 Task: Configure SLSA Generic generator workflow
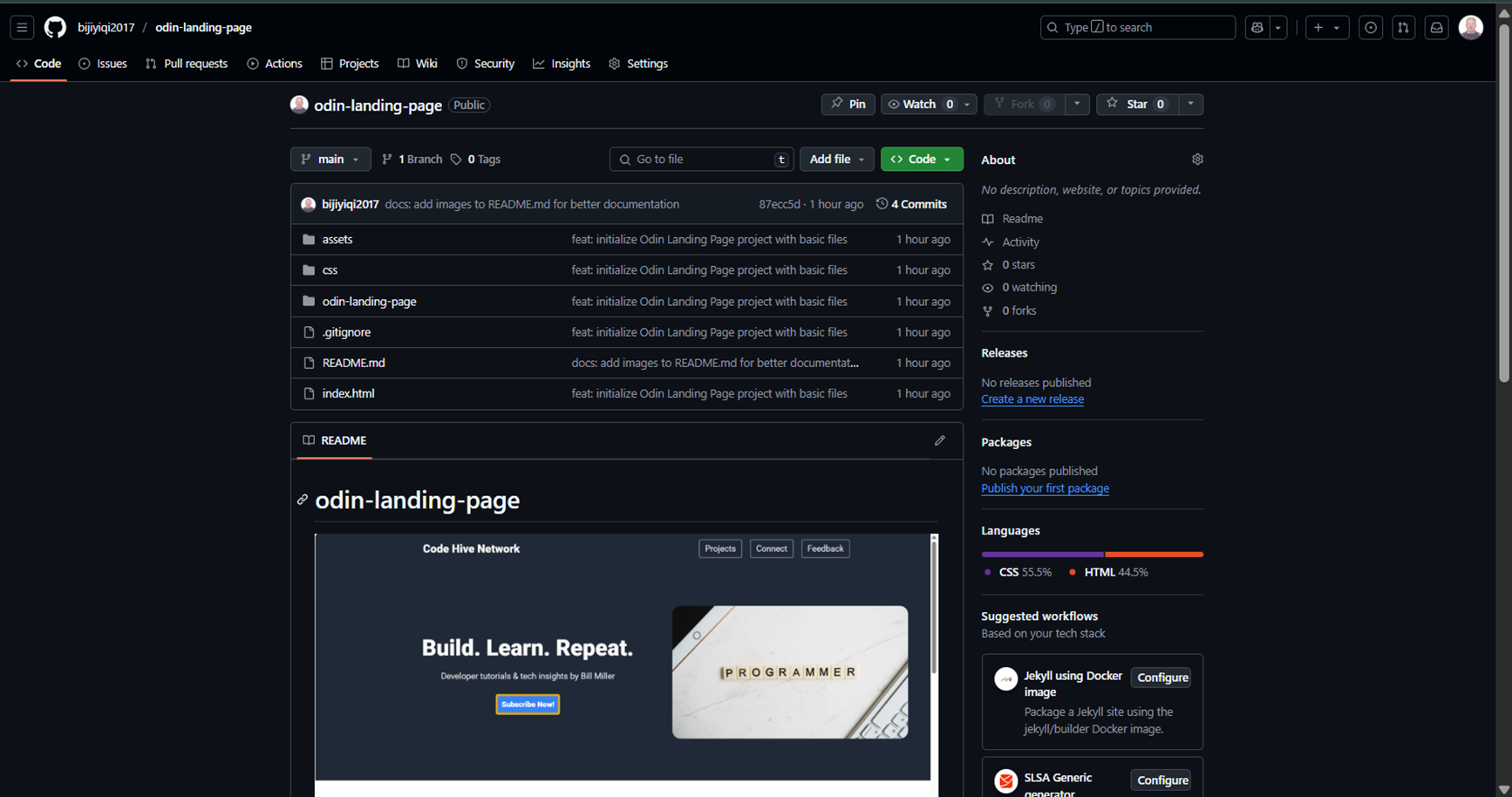point(1162,780)
